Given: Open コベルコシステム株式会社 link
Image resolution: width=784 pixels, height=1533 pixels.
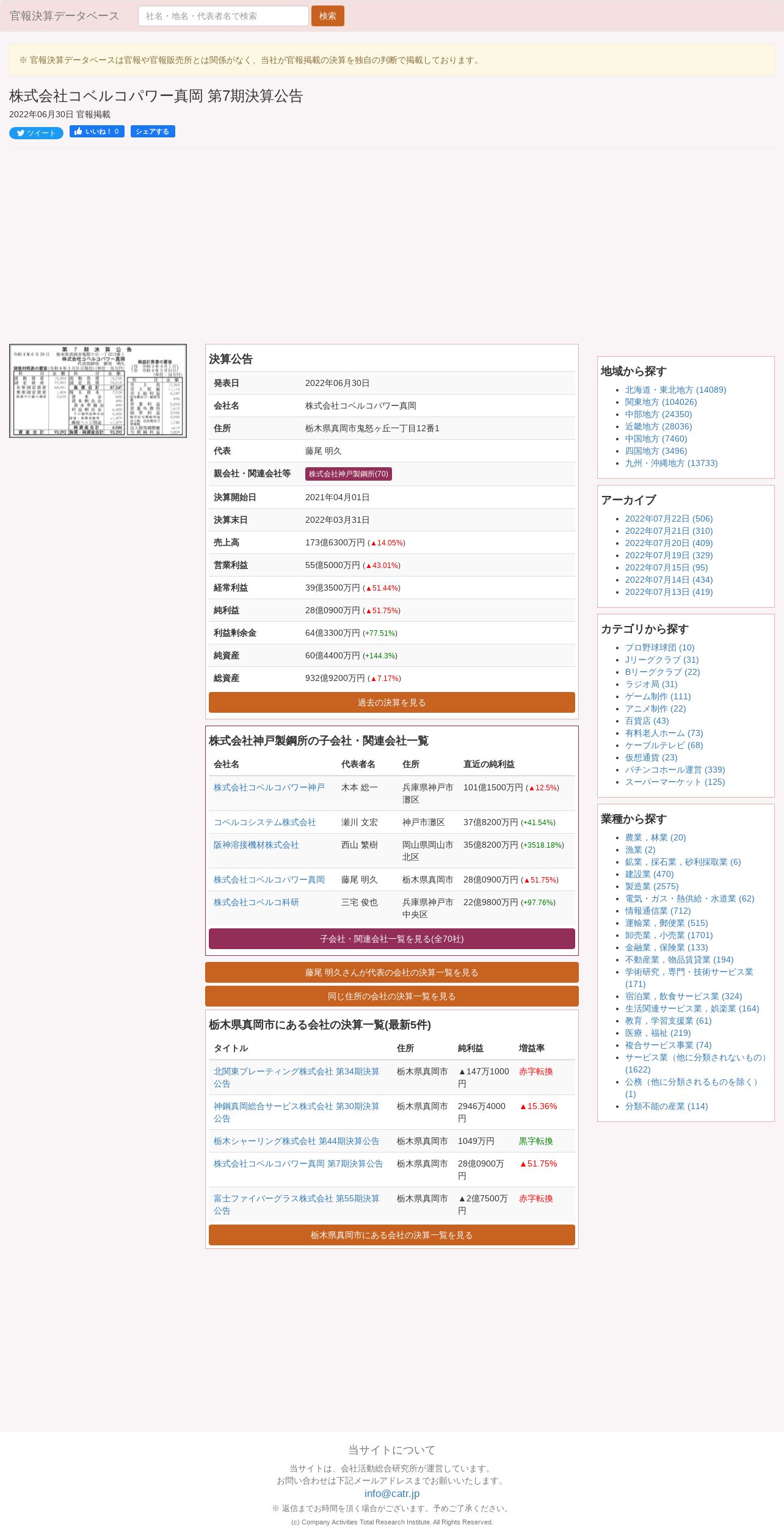Looking at the screenshot, I should click(x=265, y=822).
